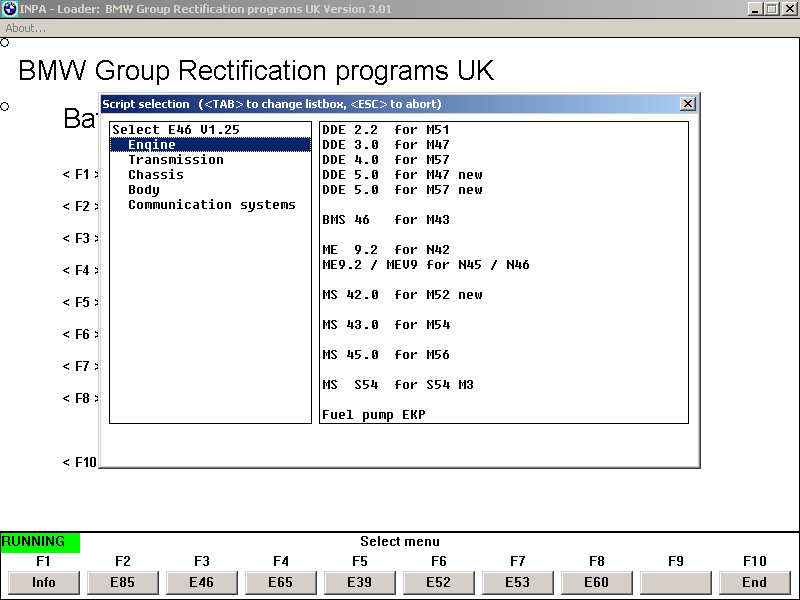Open the About... menu
800x600 pixels.
click(26, 29)
